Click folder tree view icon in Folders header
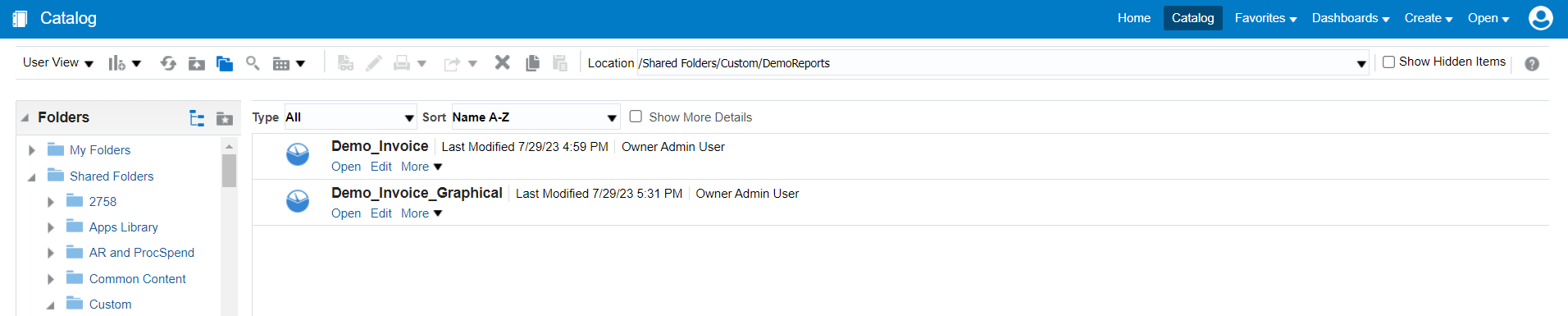Image resolution: width=1568 pixels, height=316 pixels. point(197,118)
